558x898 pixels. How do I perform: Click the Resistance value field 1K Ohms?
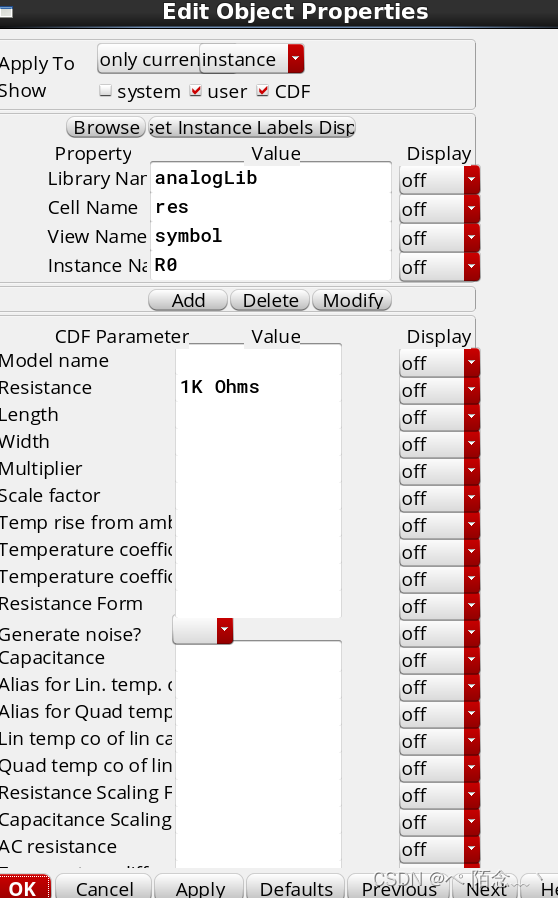pos(258,387)
